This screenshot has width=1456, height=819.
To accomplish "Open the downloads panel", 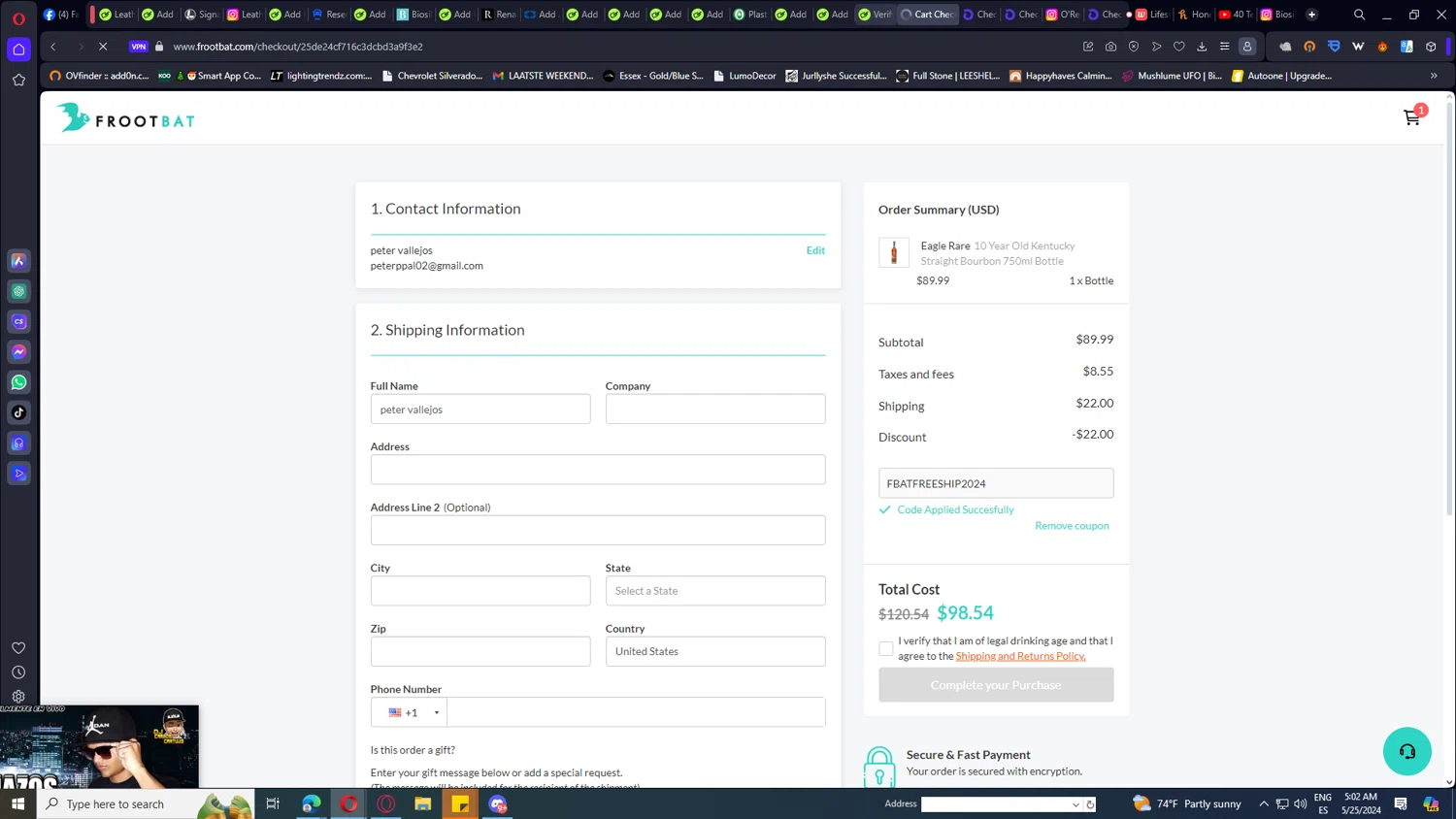I will pyautogui.click(x=1202, y=47).
